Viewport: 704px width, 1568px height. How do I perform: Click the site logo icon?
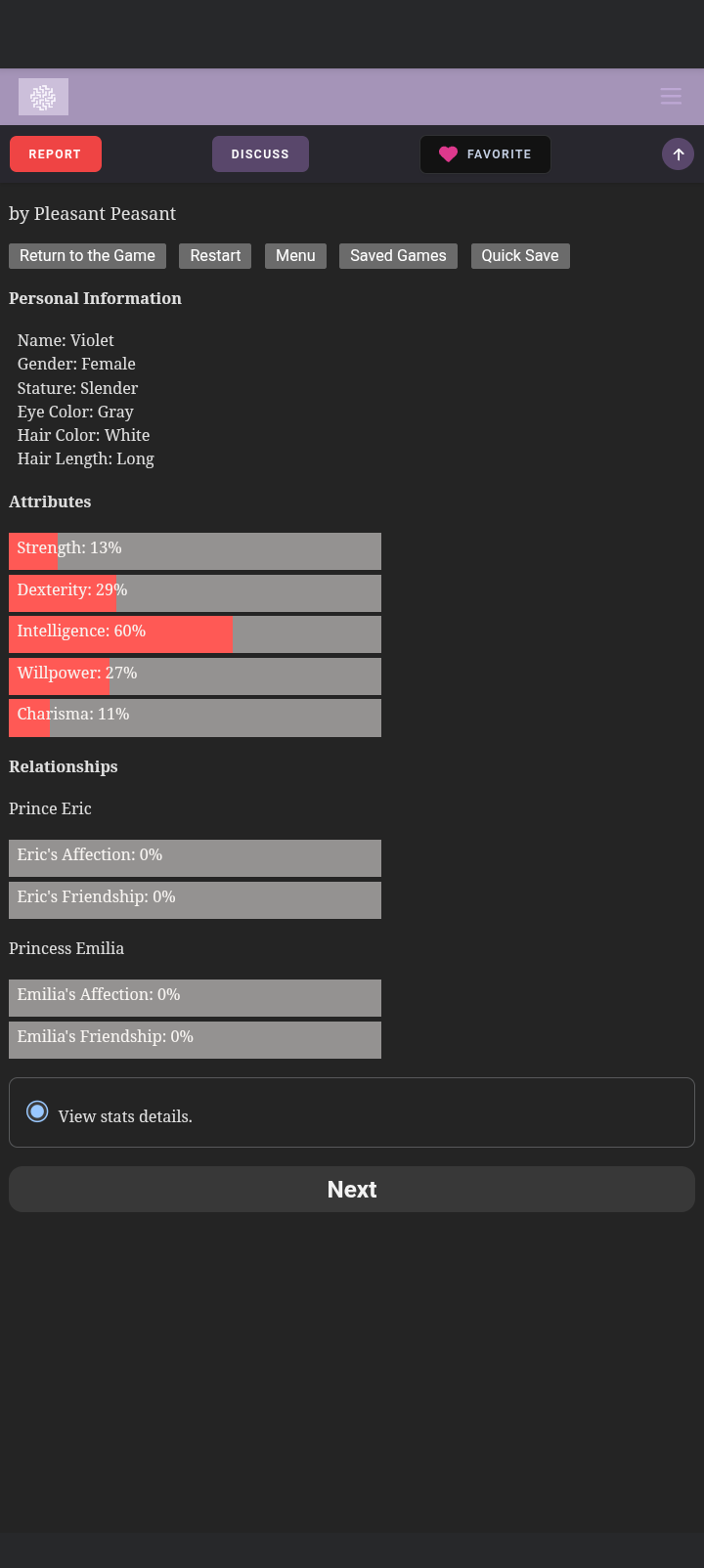click(43, 97)
